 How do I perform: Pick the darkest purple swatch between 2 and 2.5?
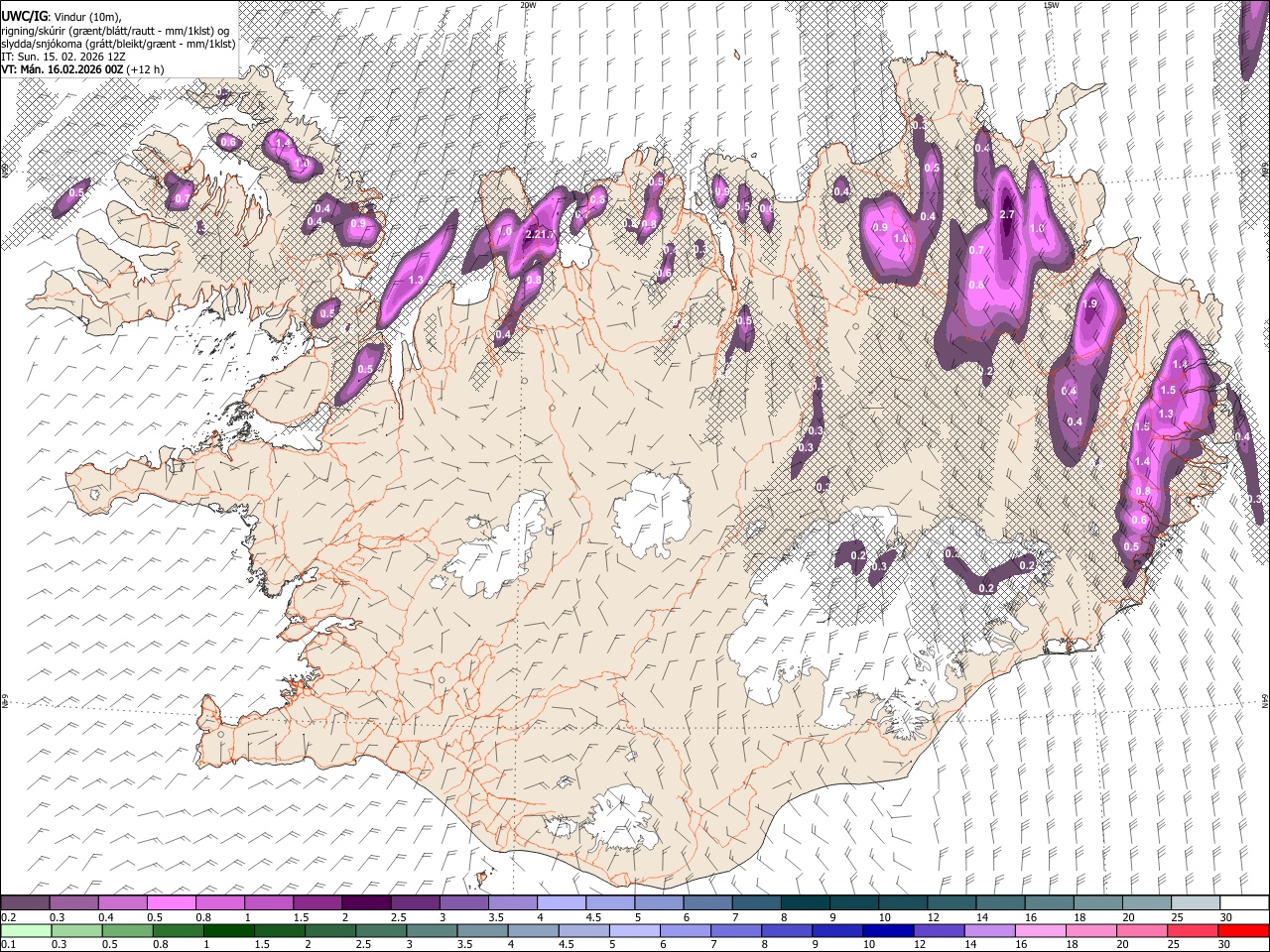coord(366,903)
